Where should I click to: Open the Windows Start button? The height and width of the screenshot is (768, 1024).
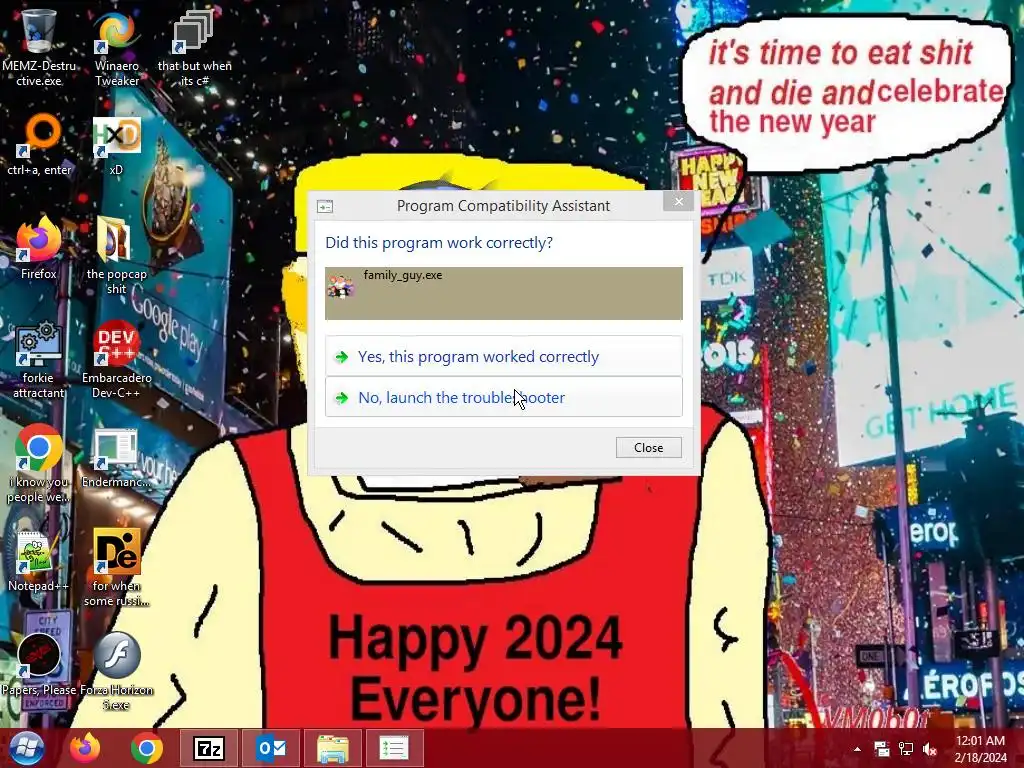point(26,748)
